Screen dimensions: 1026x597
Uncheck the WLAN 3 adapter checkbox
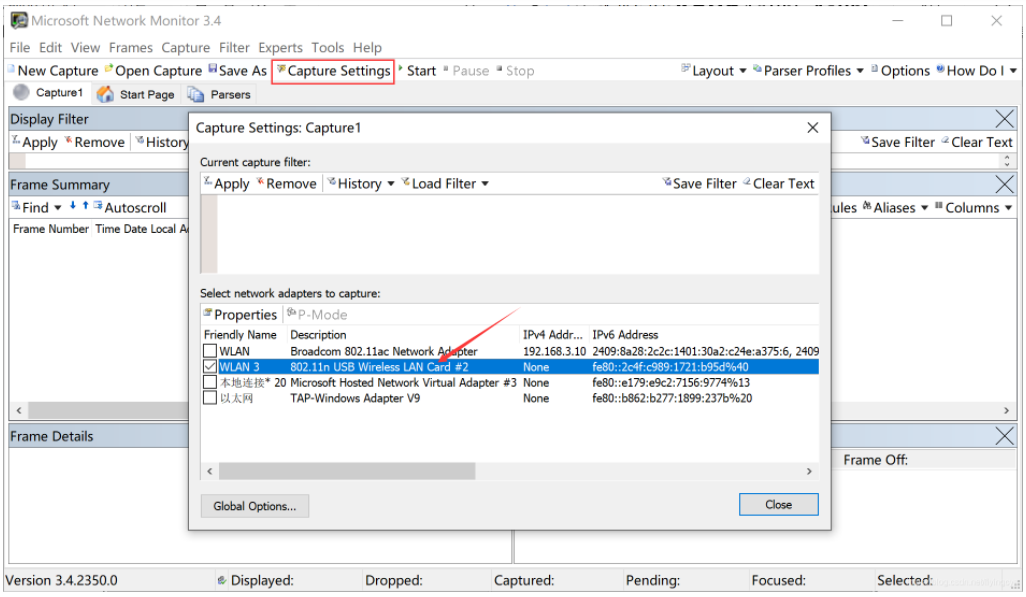point(210,367)
